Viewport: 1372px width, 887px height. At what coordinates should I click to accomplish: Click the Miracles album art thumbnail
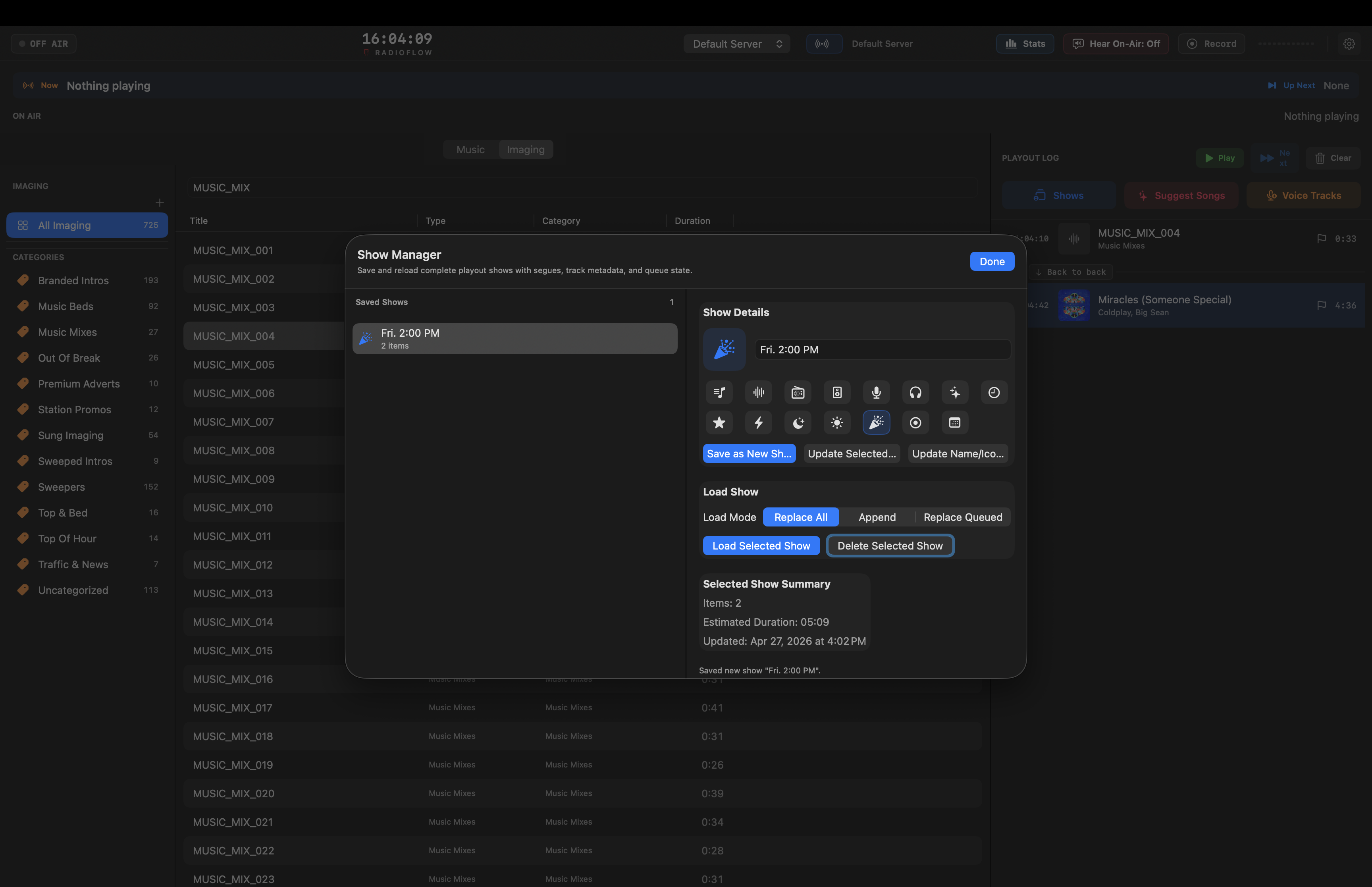[1074, 305]
